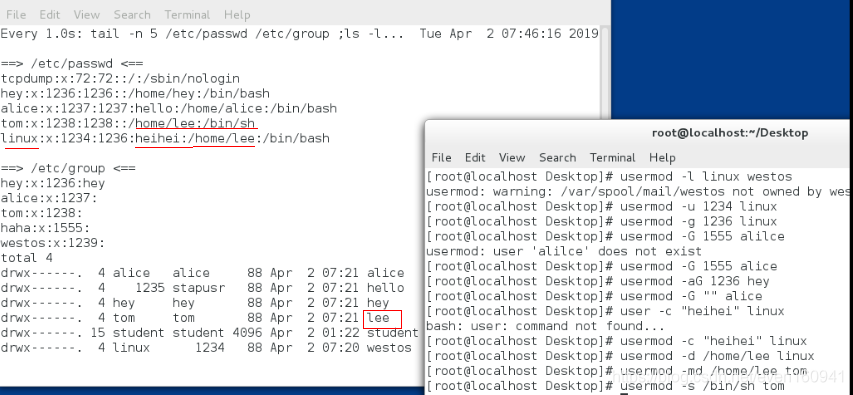Click the tcpdump:x:72:72 passwd line
Image resolution: width=853 pixels, height=395 pixels.
click(x=120, y=78)
